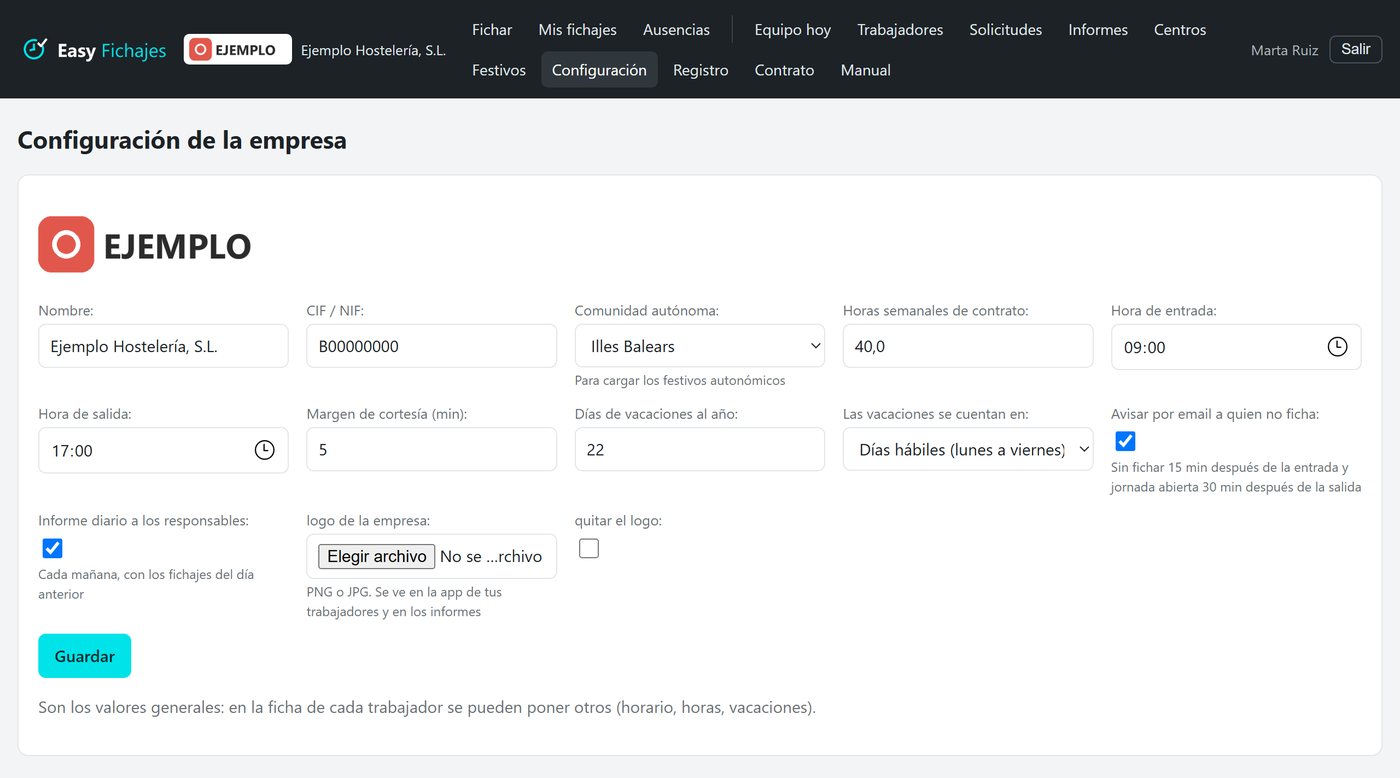Open the Festivos page
Image resolution: width=1400 pixels, height=778 pixels.
pyautogui.click(x=499, y=70)
